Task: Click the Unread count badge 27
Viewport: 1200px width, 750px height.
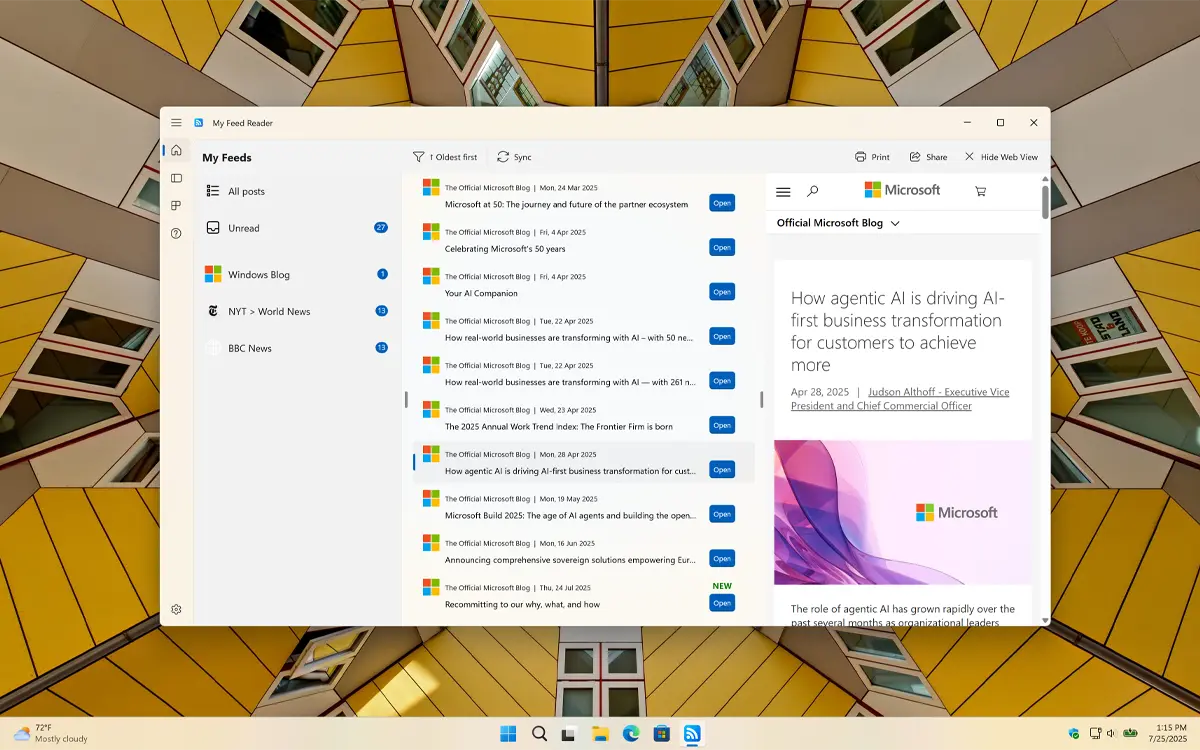Action: (x=381, y=228)
